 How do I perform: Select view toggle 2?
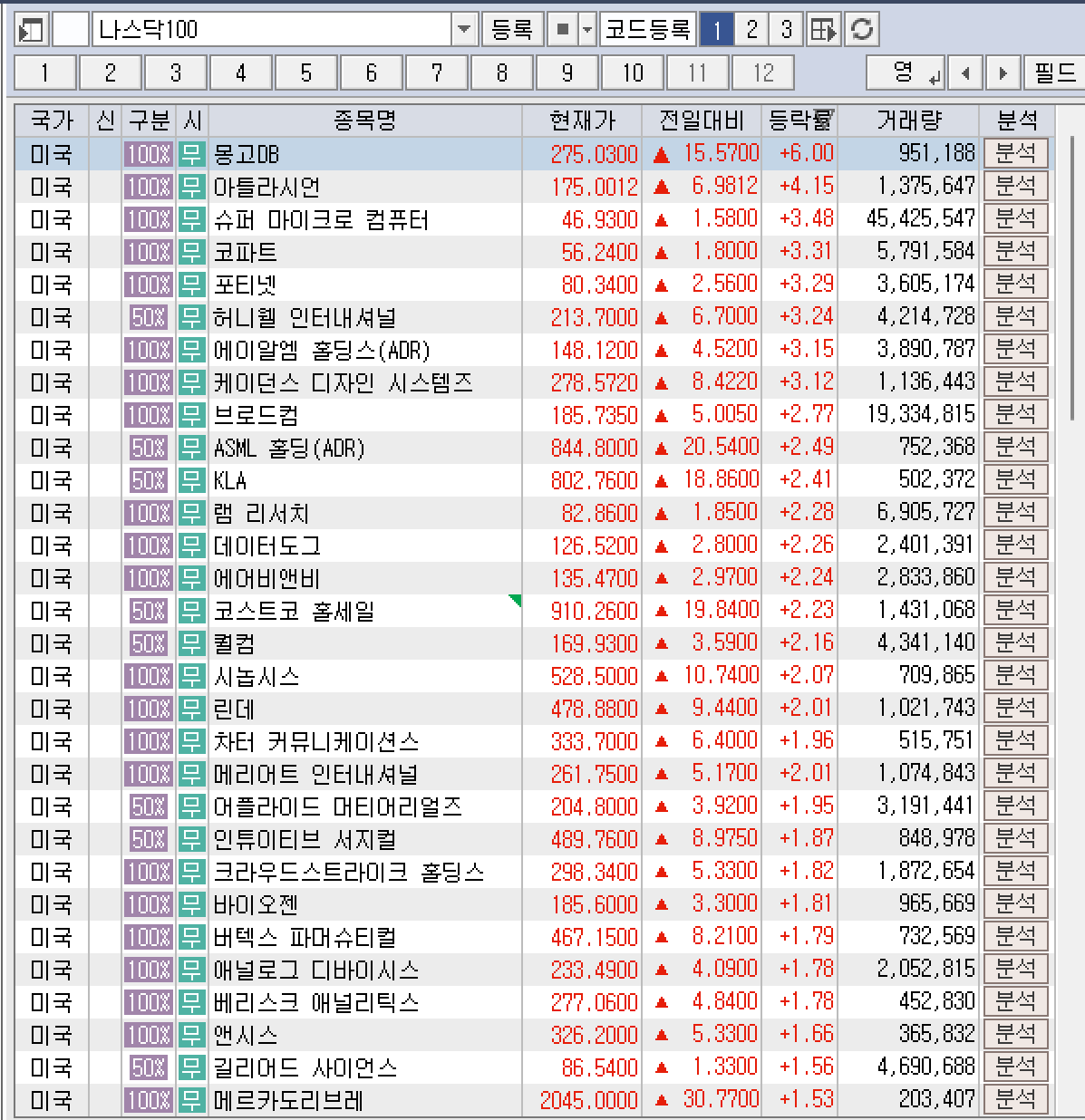coord(751,30)
